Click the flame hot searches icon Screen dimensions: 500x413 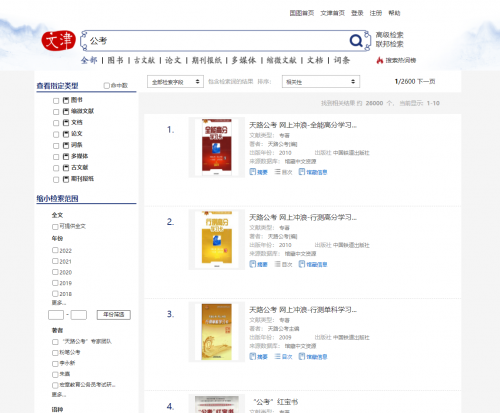[x=380, y=60]
